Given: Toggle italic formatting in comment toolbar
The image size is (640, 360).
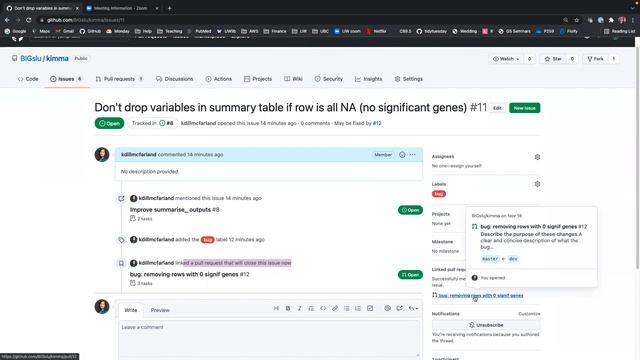Looking at the screenshot, I should [x=300, y=308].
